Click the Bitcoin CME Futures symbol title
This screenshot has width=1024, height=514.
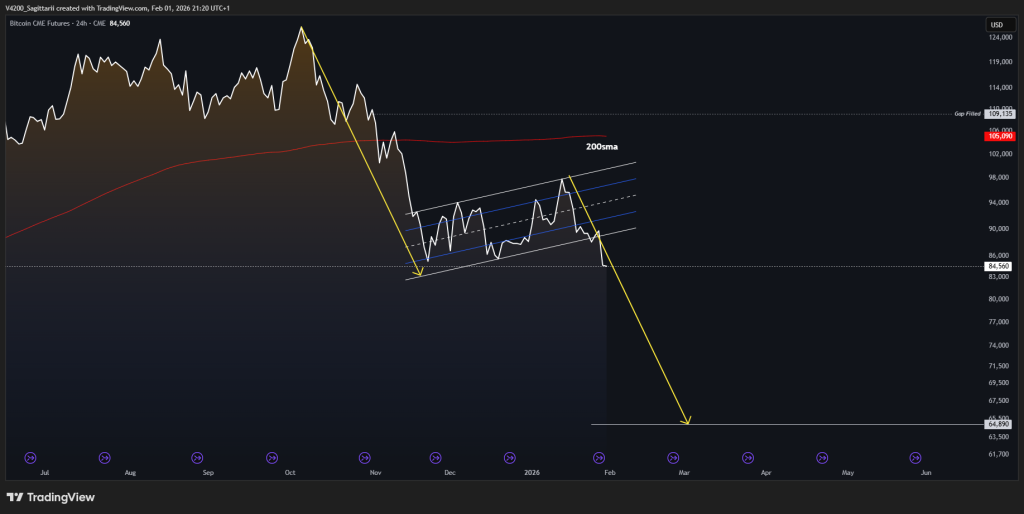52,22
